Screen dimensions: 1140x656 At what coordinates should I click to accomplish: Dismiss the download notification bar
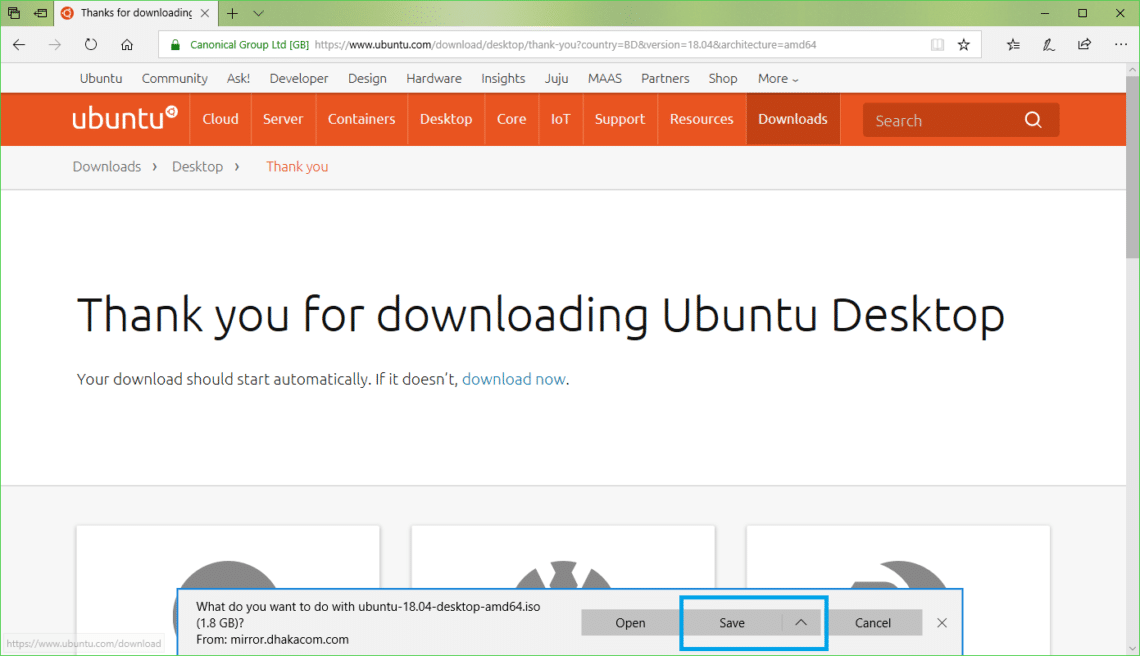pyautogui.click(x=942, y=623)
